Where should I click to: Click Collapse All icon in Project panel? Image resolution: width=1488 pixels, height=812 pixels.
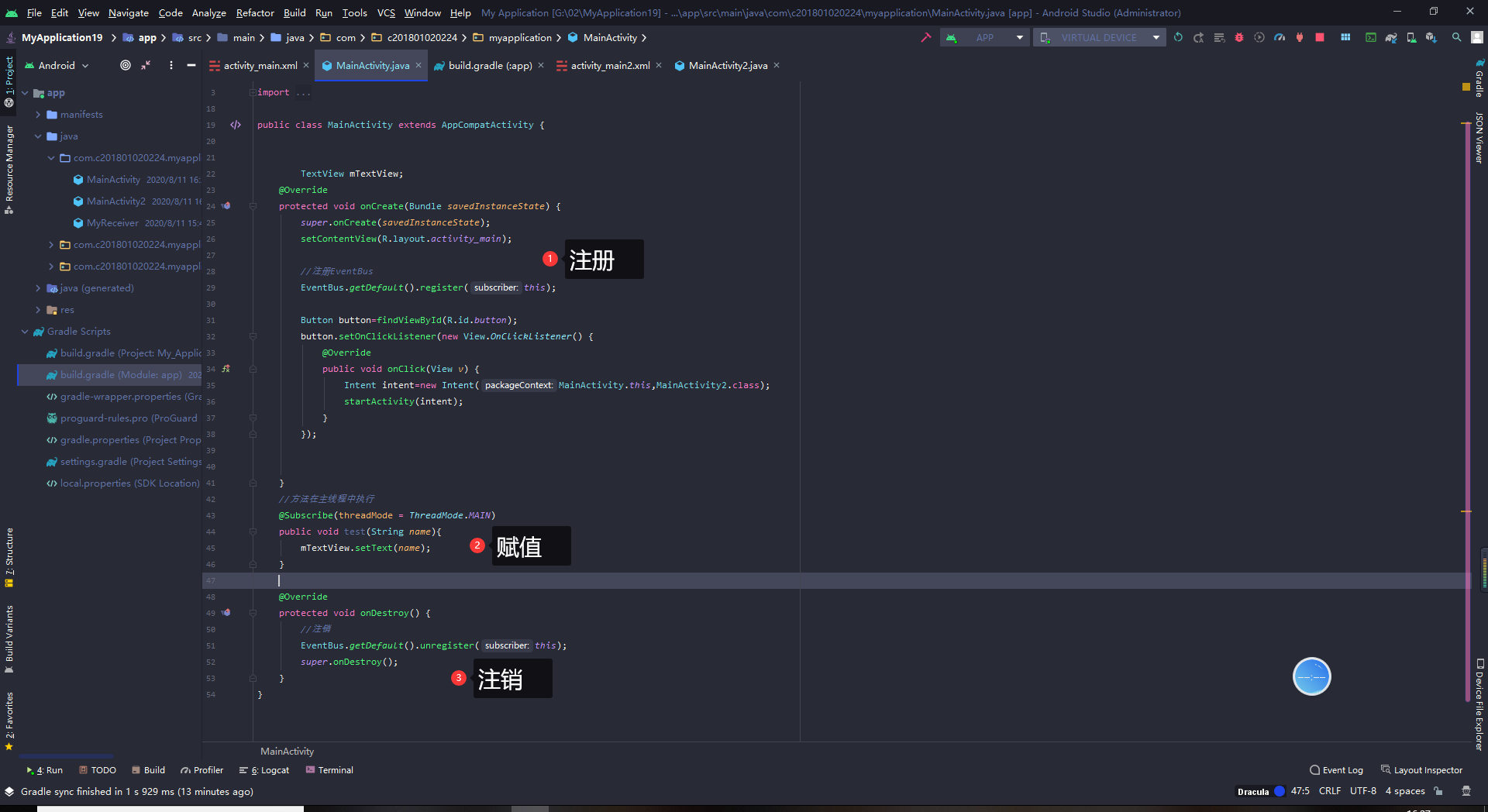[x=146, y=65]
